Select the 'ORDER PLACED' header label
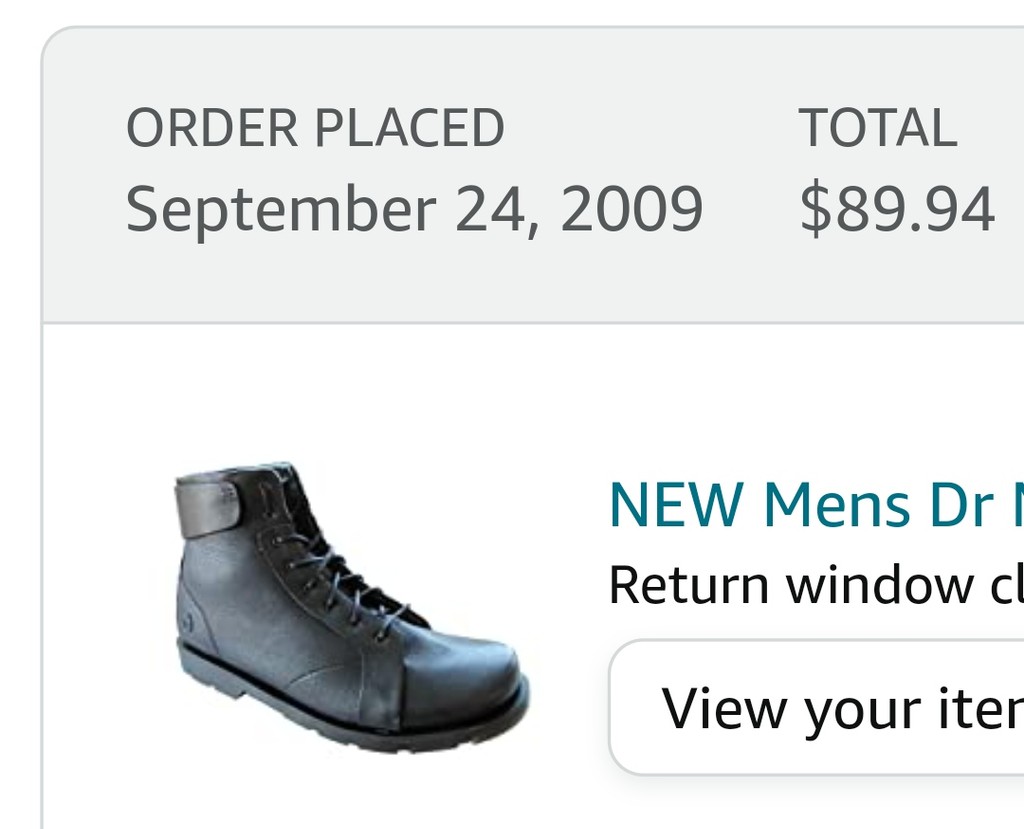Image resolution: width=1024 pixels, height=829 pixels. [x=315, y=127]
